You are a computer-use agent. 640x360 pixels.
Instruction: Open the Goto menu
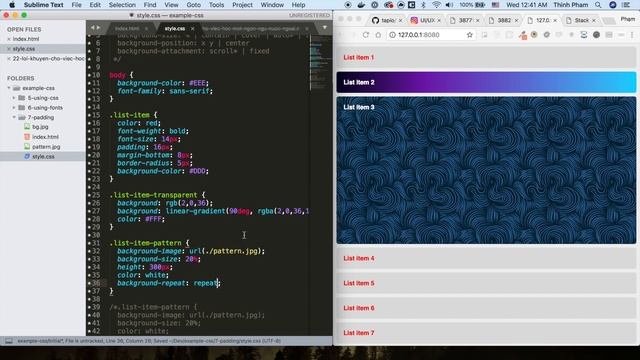pyautogui.click(x=193, y=5)
